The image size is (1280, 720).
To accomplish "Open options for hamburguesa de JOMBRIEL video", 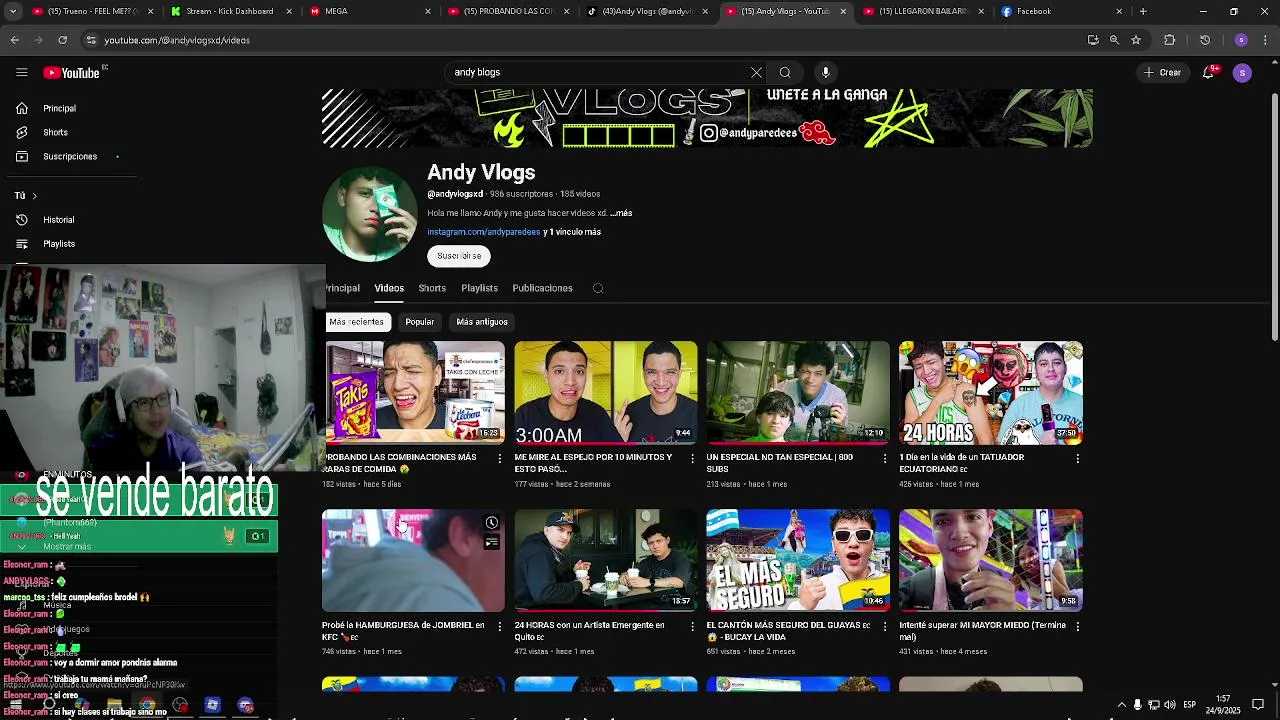I will click(x=500, y=626).
